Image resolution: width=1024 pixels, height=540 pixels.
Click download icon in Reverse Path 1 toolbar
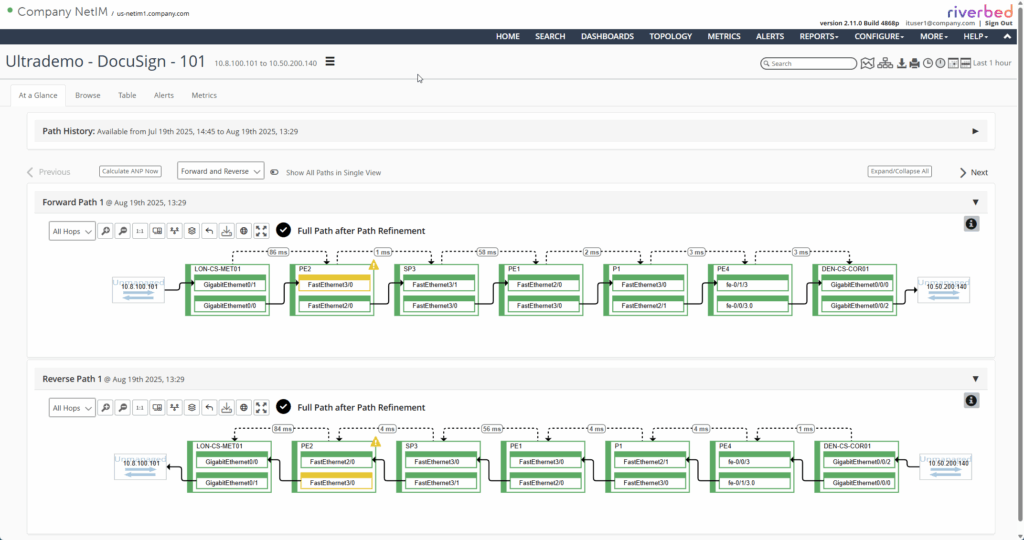click(x=227, y=408)
